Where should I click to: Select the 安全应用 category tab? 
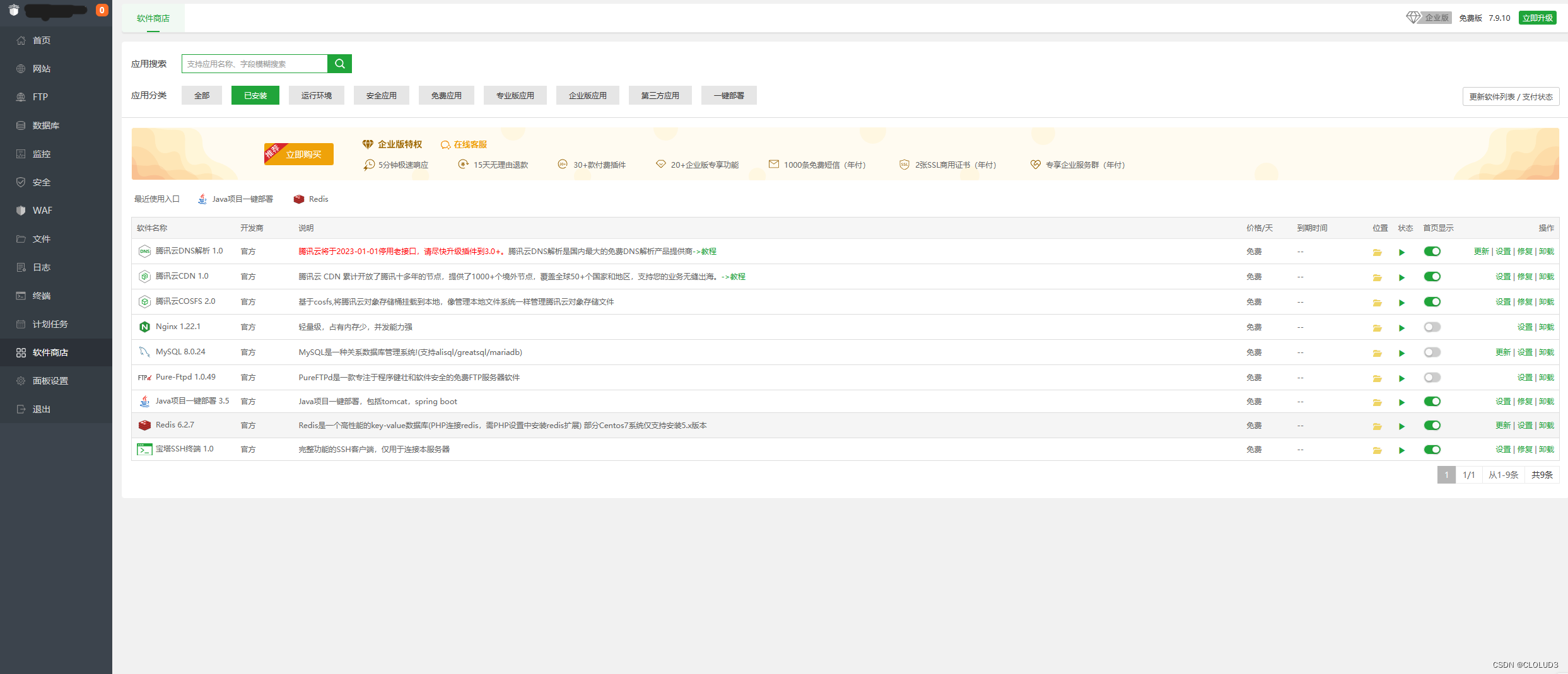pyautogui.click(x=382, y=95)
